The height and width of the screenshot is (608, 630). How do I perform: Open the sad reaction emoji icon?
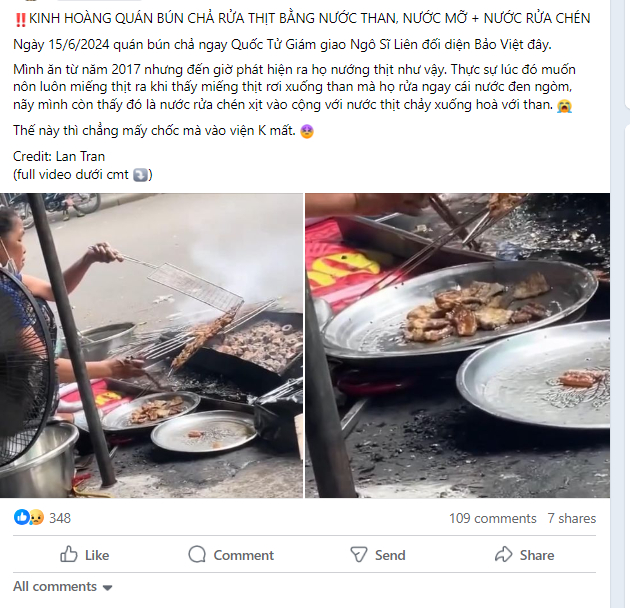coord(36,518)
